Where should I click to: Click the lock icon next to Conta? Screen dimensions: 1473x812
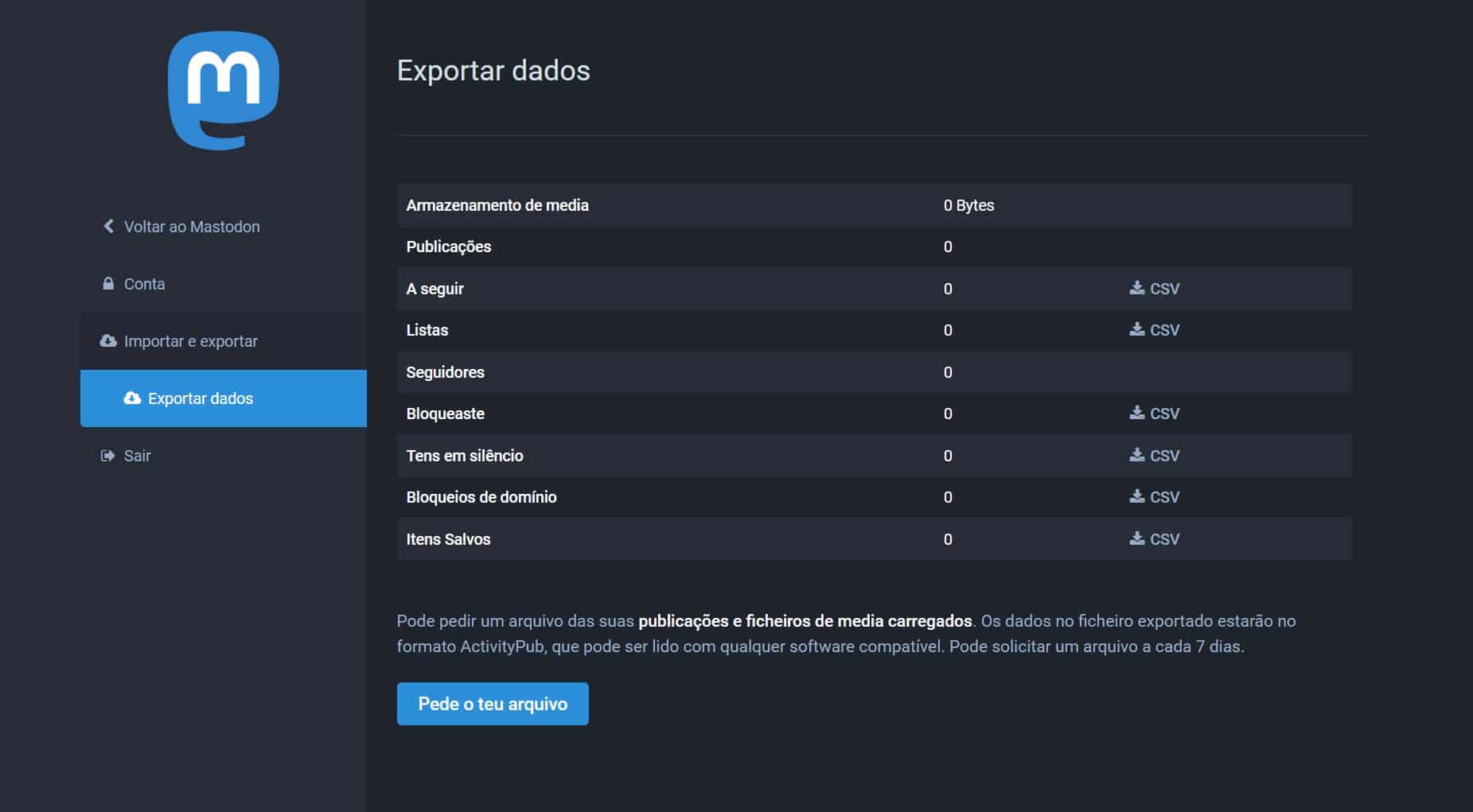[108, 284]
